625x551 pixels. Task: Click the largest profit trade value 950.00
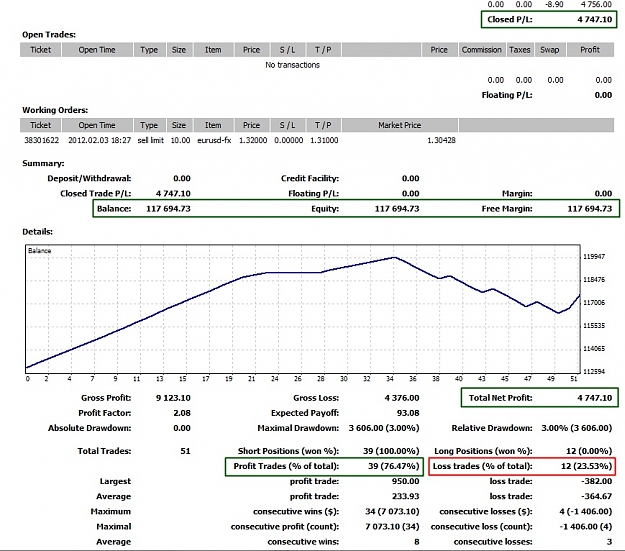pos(405,482)
